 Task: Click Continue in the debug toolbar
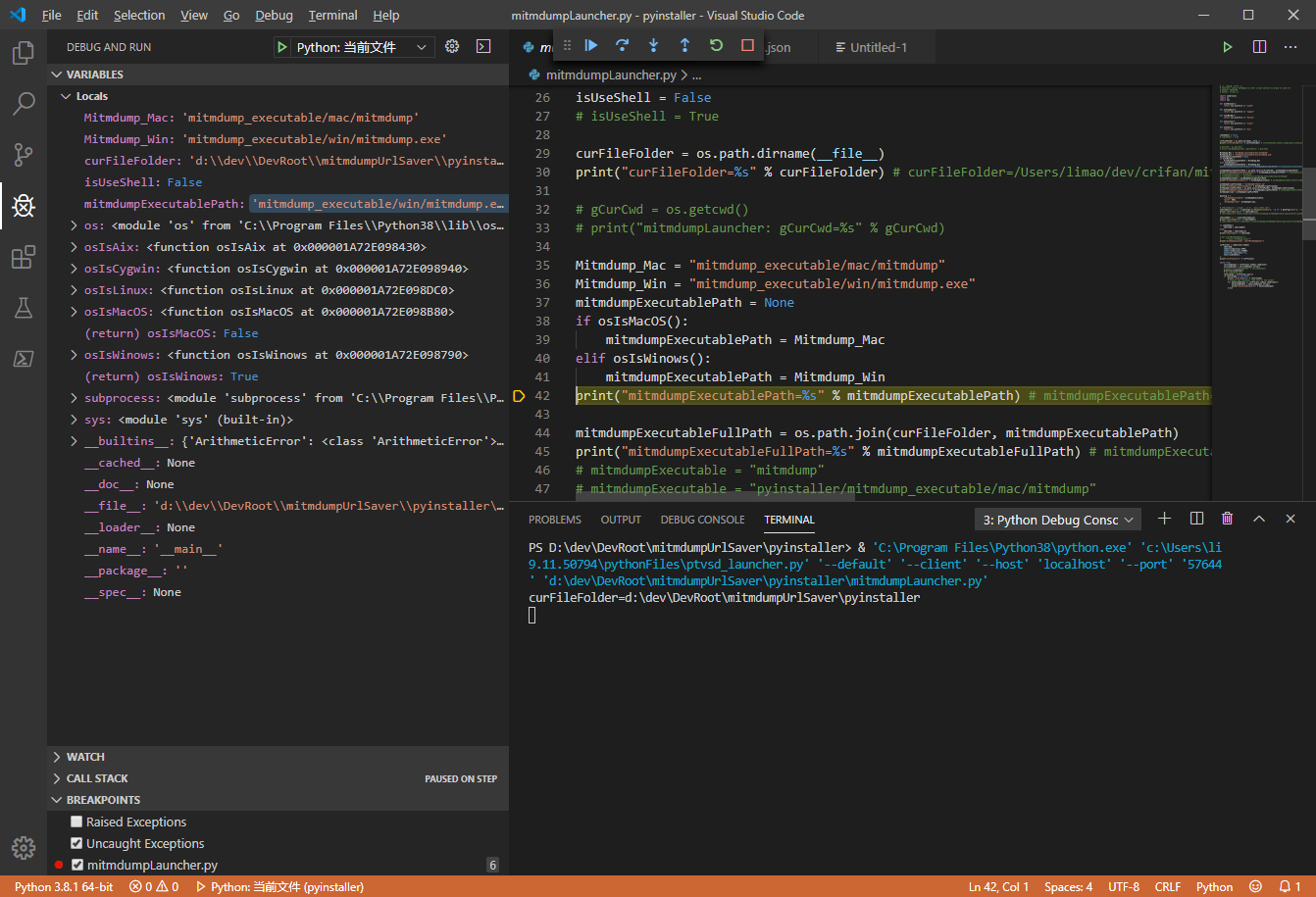[x=591, y=46]
